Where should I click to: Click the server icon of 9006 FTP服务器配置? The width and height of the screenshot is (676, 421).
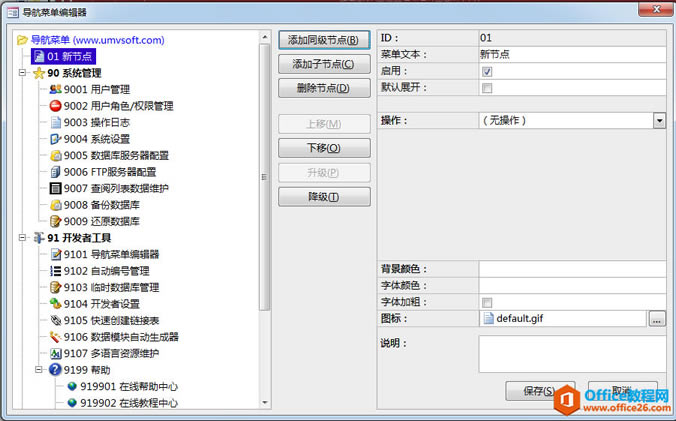(56, 172)
